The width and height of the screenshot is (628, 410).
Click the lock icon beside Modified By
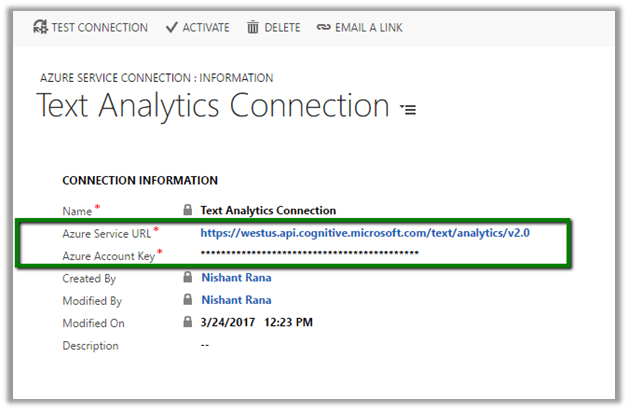(x=187, y=300)
